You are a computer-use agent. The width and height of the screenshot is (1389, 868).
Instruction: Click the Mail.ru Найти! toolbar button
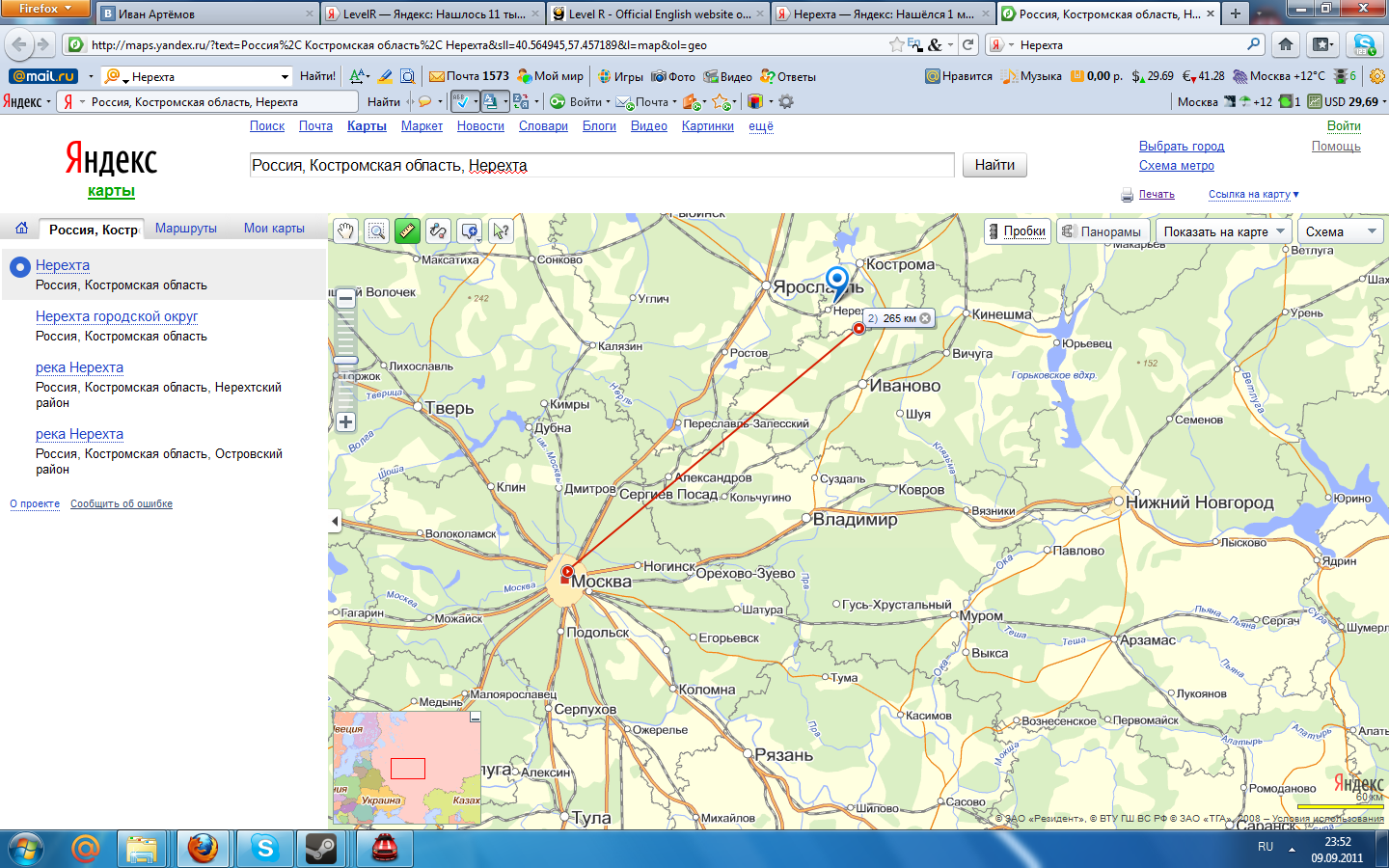[317, 76]
